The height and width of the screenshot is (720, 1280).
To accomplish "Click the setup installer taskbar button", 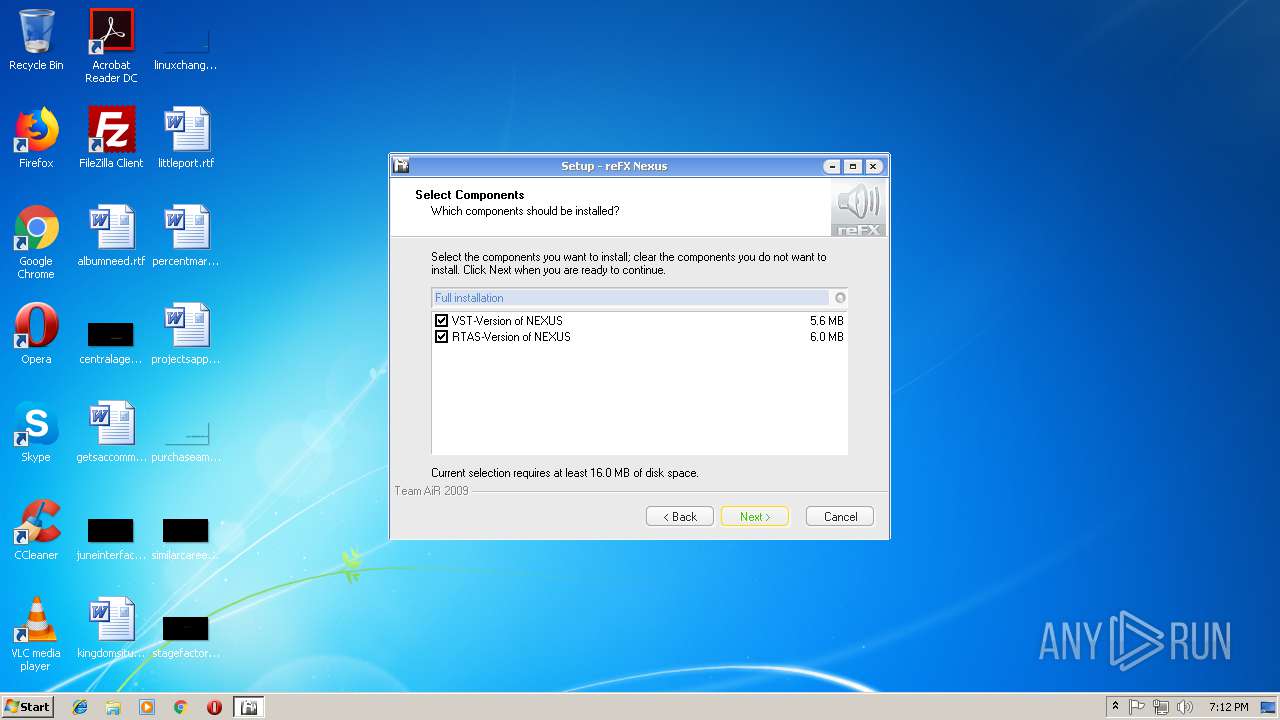I will click(249, 707).
